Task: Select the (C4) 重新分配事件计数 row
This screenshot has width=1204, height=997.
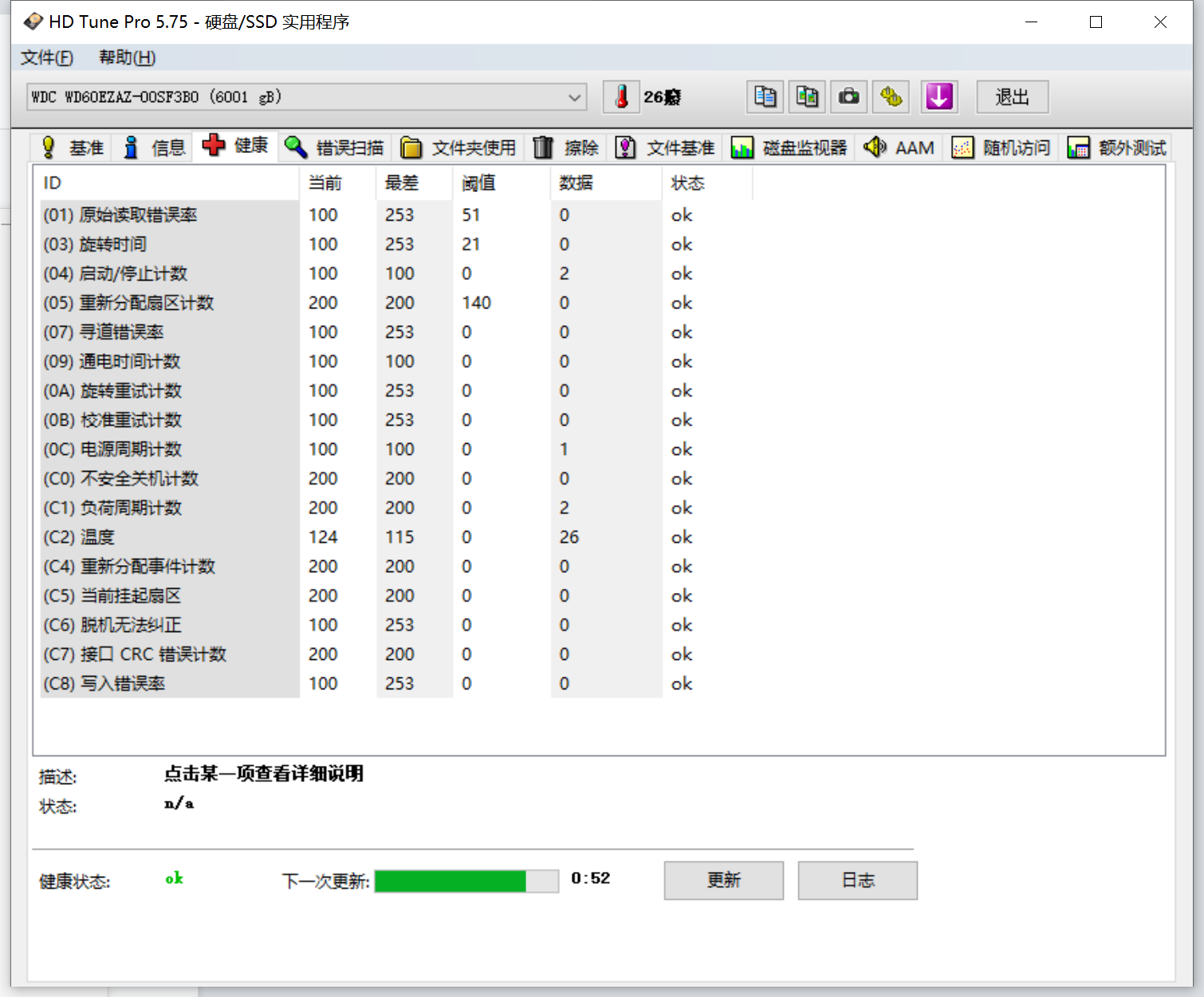Action: [396, 567]
